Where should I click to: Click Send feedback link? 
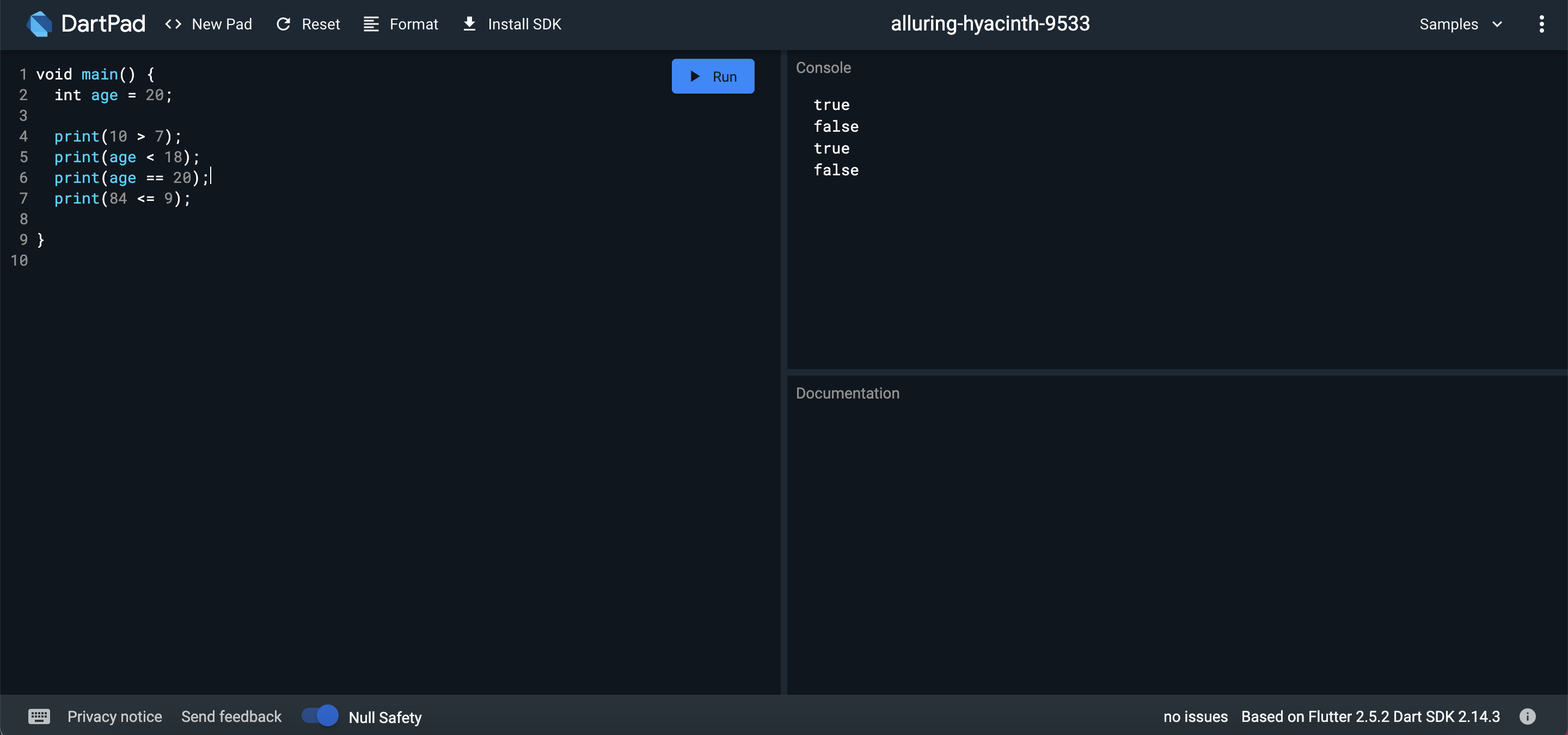231,716
